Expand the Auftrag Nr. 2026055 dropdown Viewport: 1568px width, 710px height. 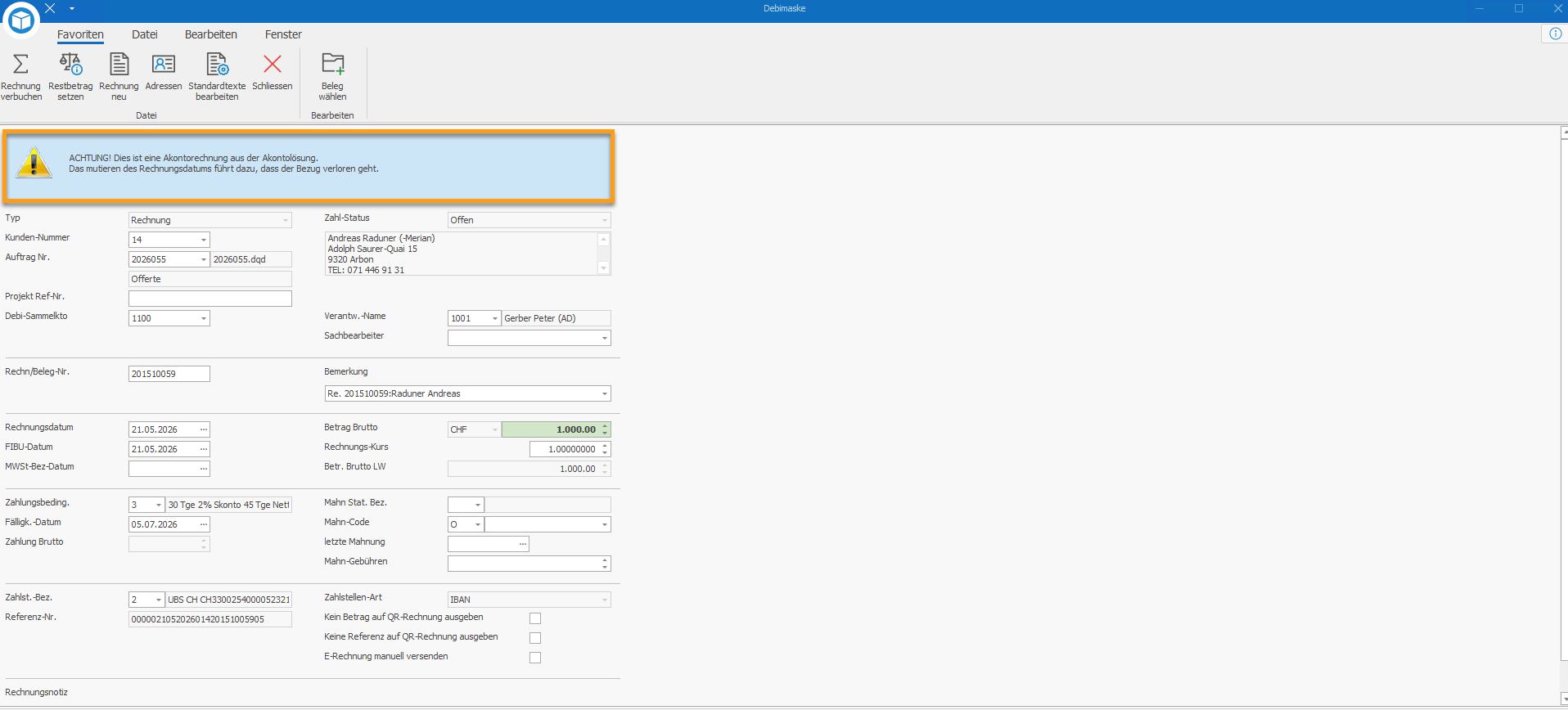tap(204, 259)
